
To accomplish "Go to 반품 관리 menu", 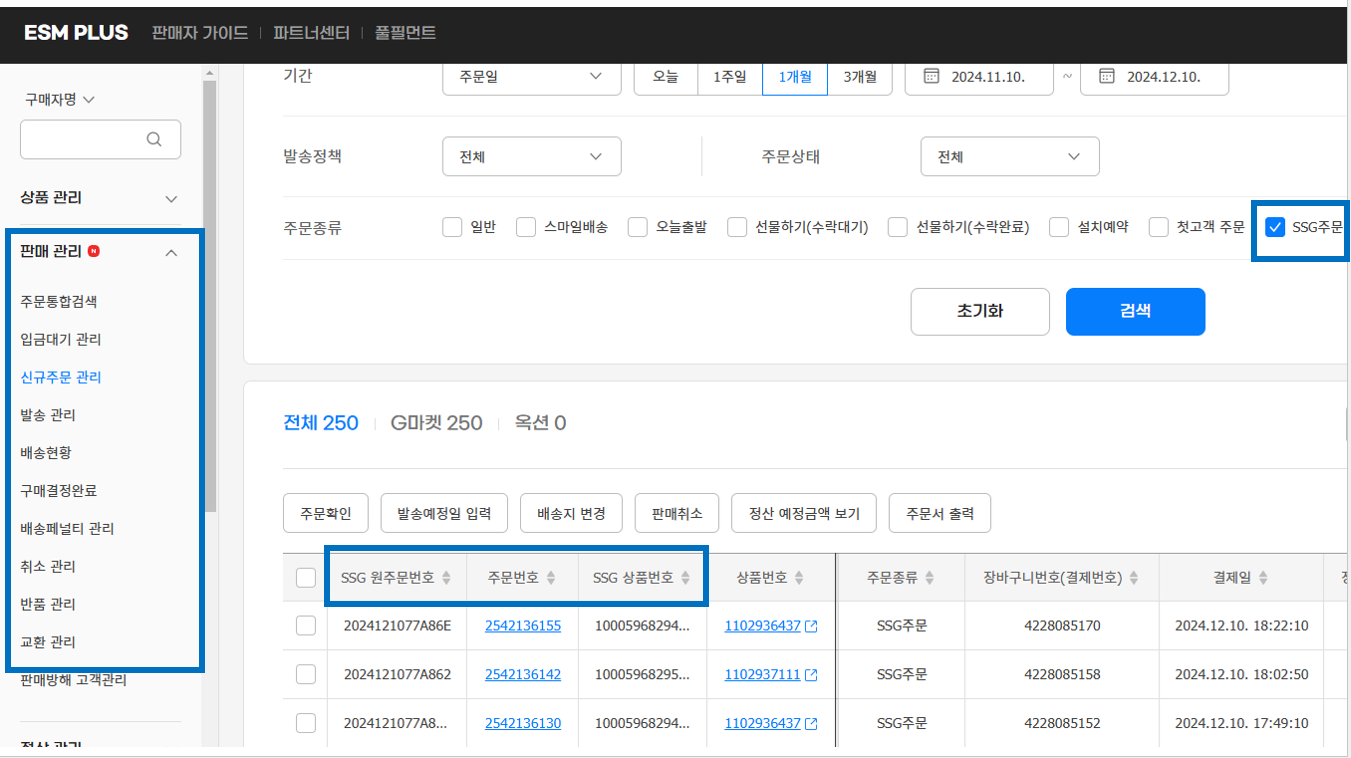I will coord(48,605).
